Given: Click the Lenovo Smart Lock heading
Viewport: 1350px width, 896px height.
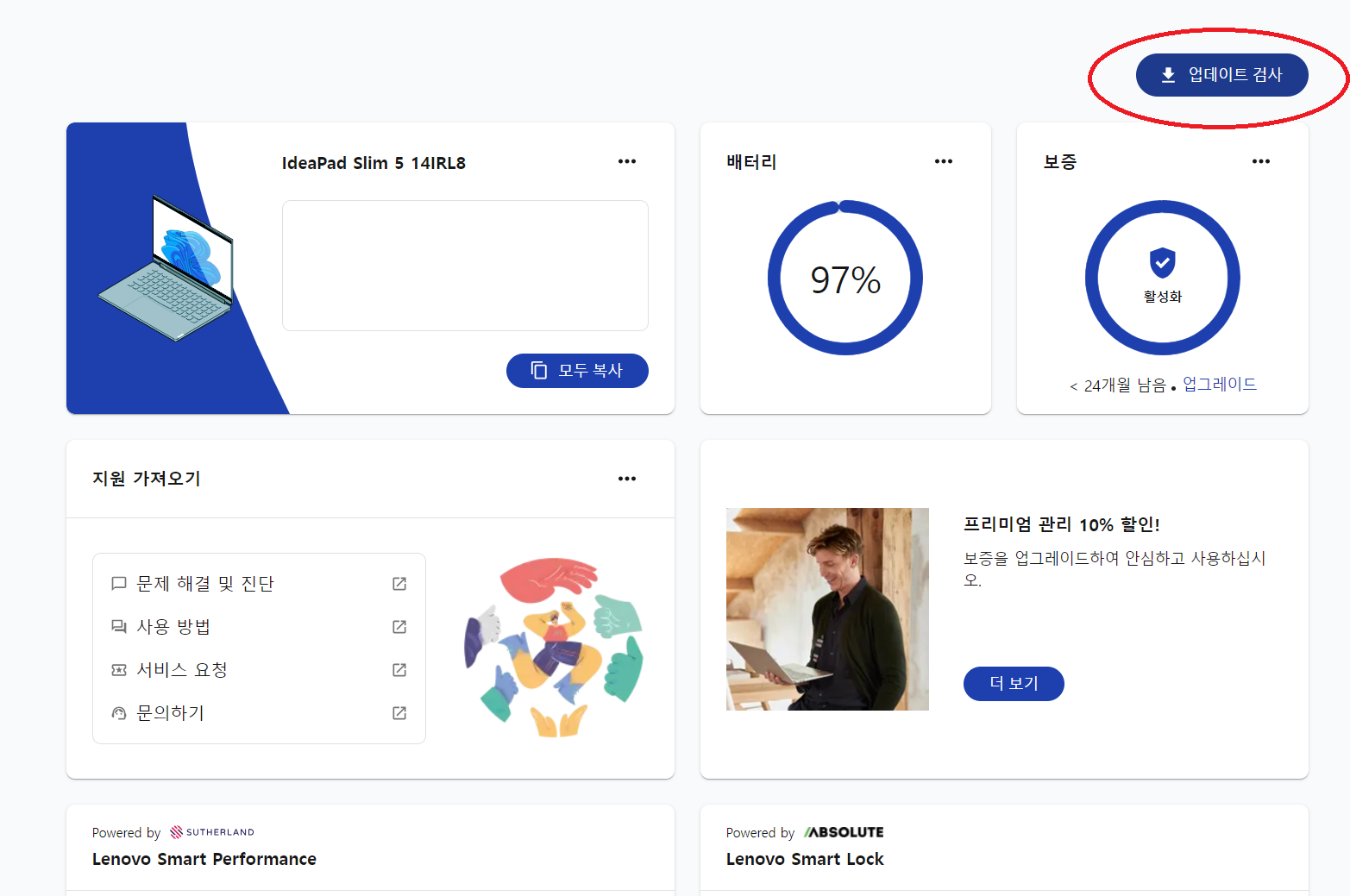Looking at the screenshot, I should (x=805, y=859).
